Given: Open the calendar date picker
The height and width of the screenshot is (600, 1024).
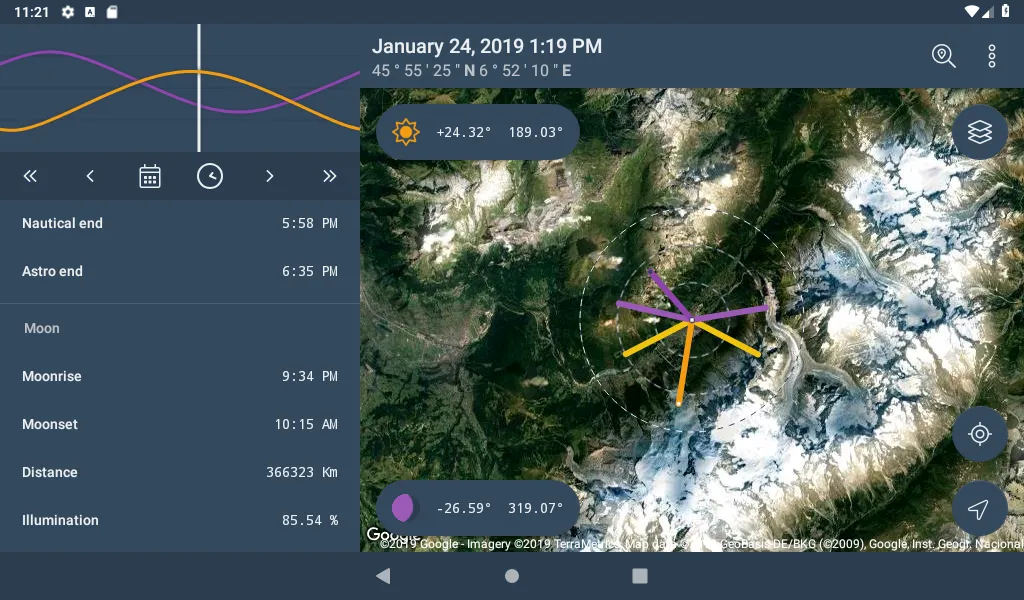Looking at the screenshot, I should click(150, 176).
